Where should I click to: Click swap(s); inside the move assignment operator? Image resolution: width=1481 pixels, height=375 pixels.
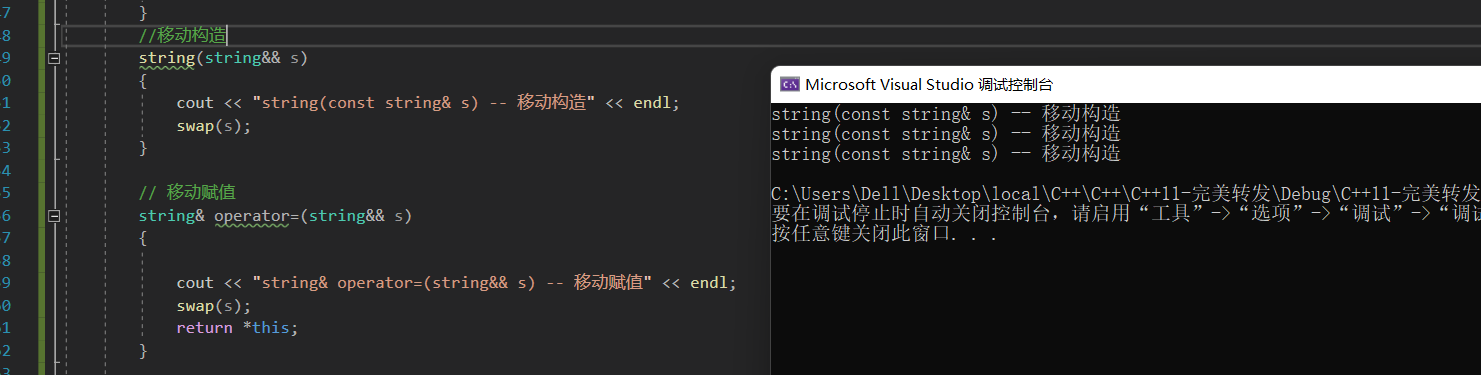(x=213, y=305)
